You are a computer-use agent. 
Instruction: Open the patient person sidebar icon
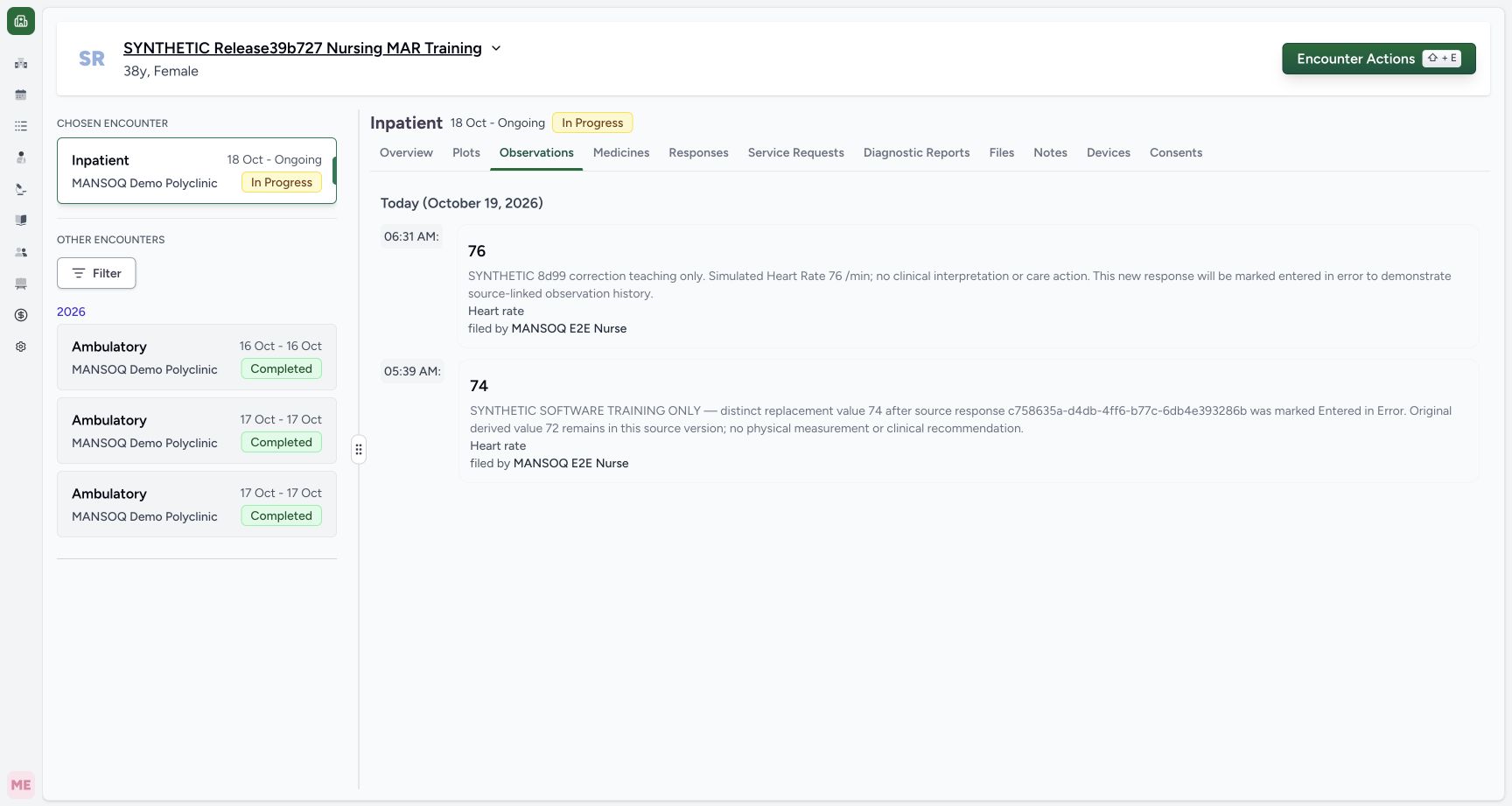click(x=21, y=158)
